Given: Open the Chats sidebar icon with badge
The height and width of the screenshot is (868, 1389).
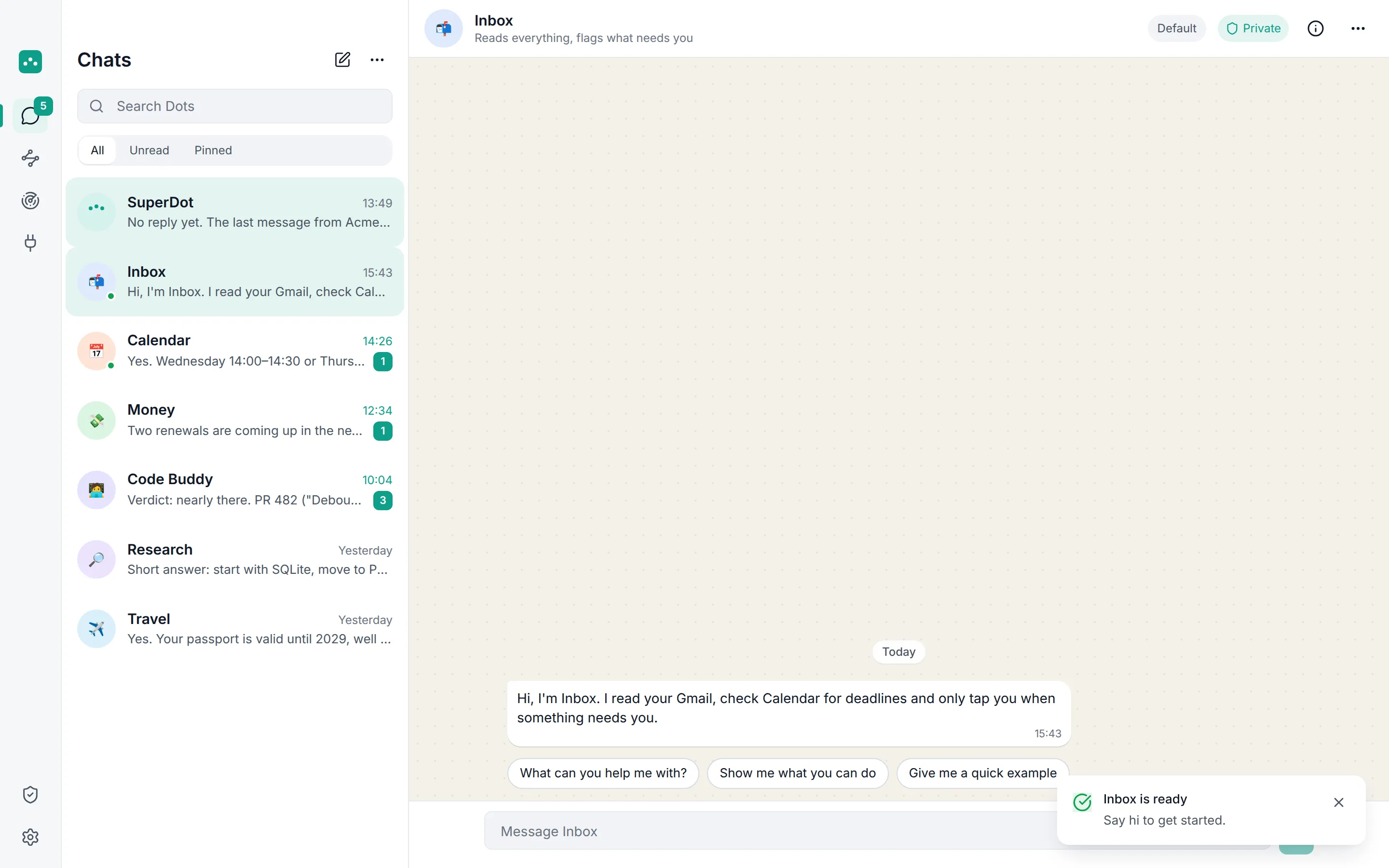Looking at the screenshot, I should 30,116.
